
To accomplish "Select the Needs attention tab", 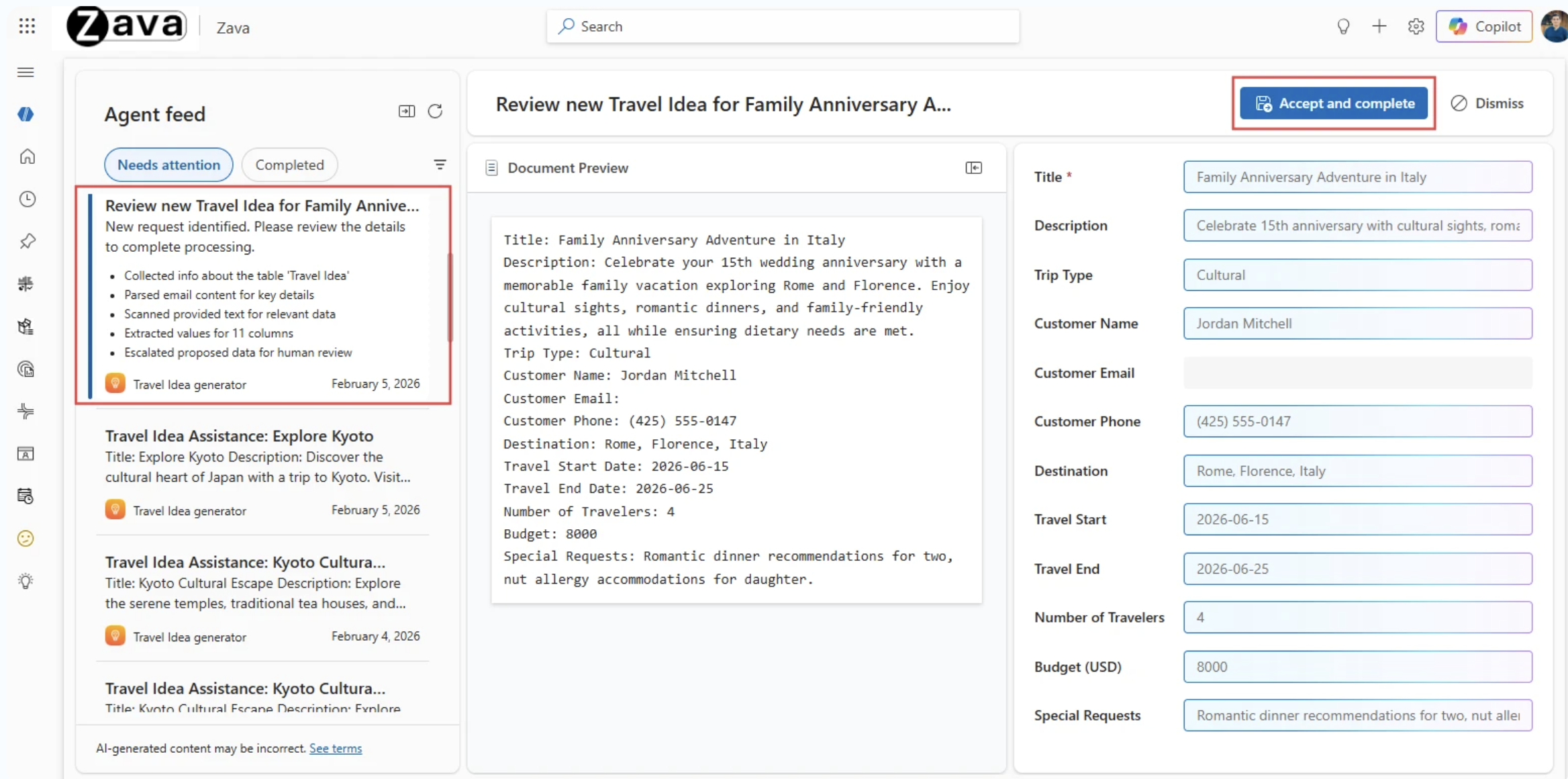I will tap(168, 165).
